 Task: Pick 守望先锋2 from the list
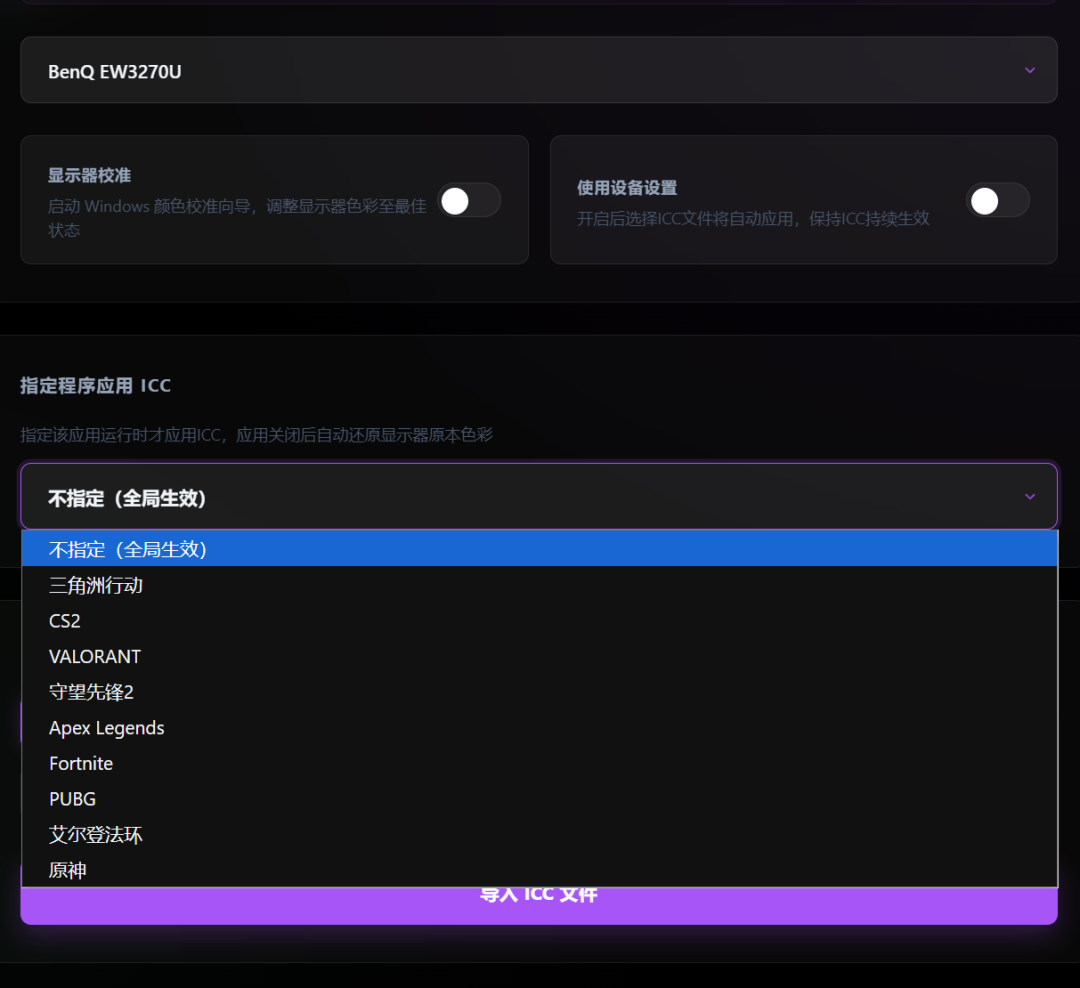point(539,692)
